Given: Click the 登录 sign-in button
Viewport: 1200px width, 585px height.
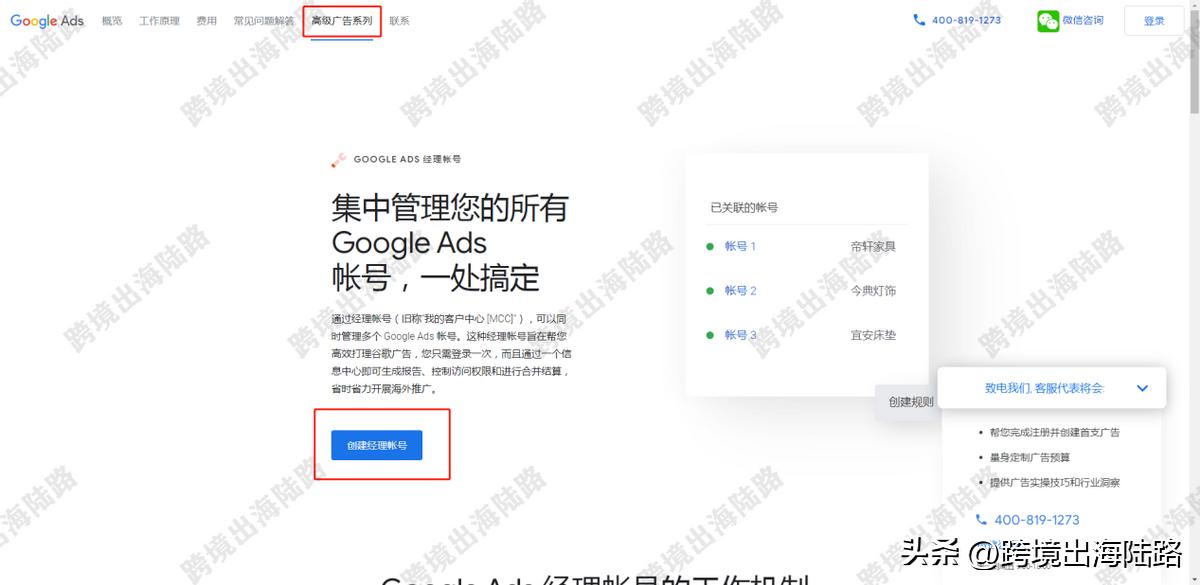Looking at the screenshot, I should coord(1153,19).
